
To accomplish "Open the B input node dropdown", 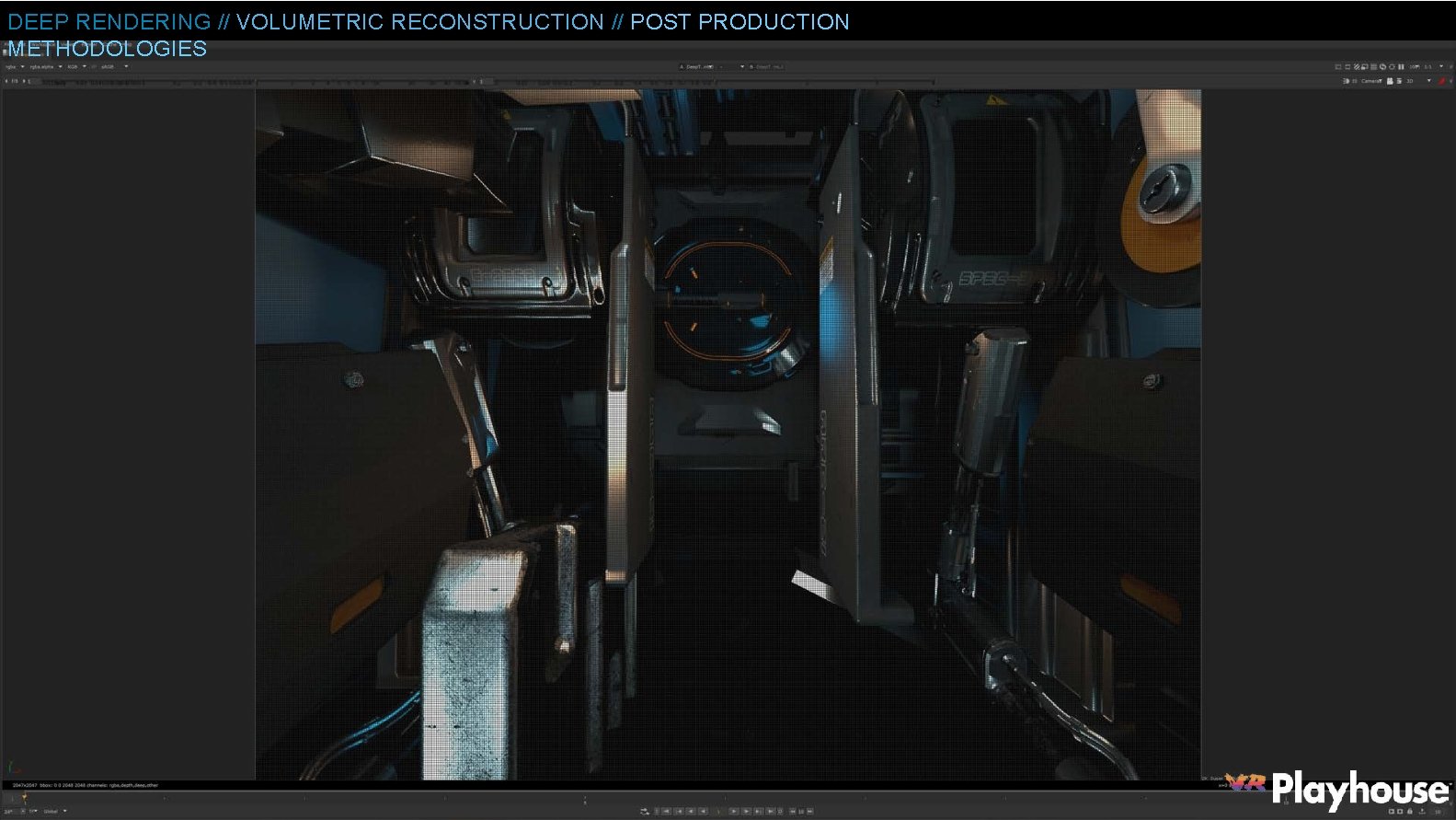I will pos(767,66).
